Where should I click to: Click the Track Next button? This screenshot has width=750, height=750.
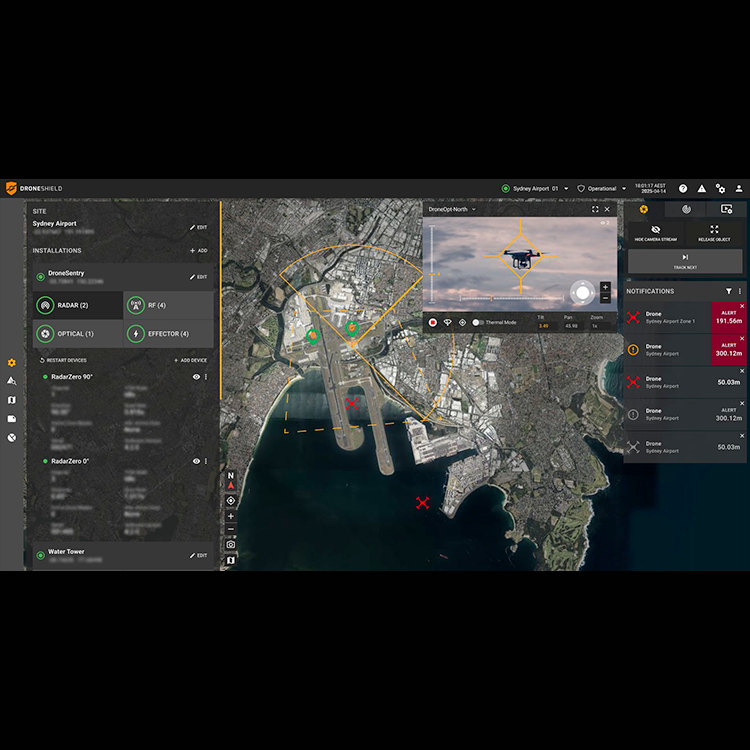[x=685, y=262]
